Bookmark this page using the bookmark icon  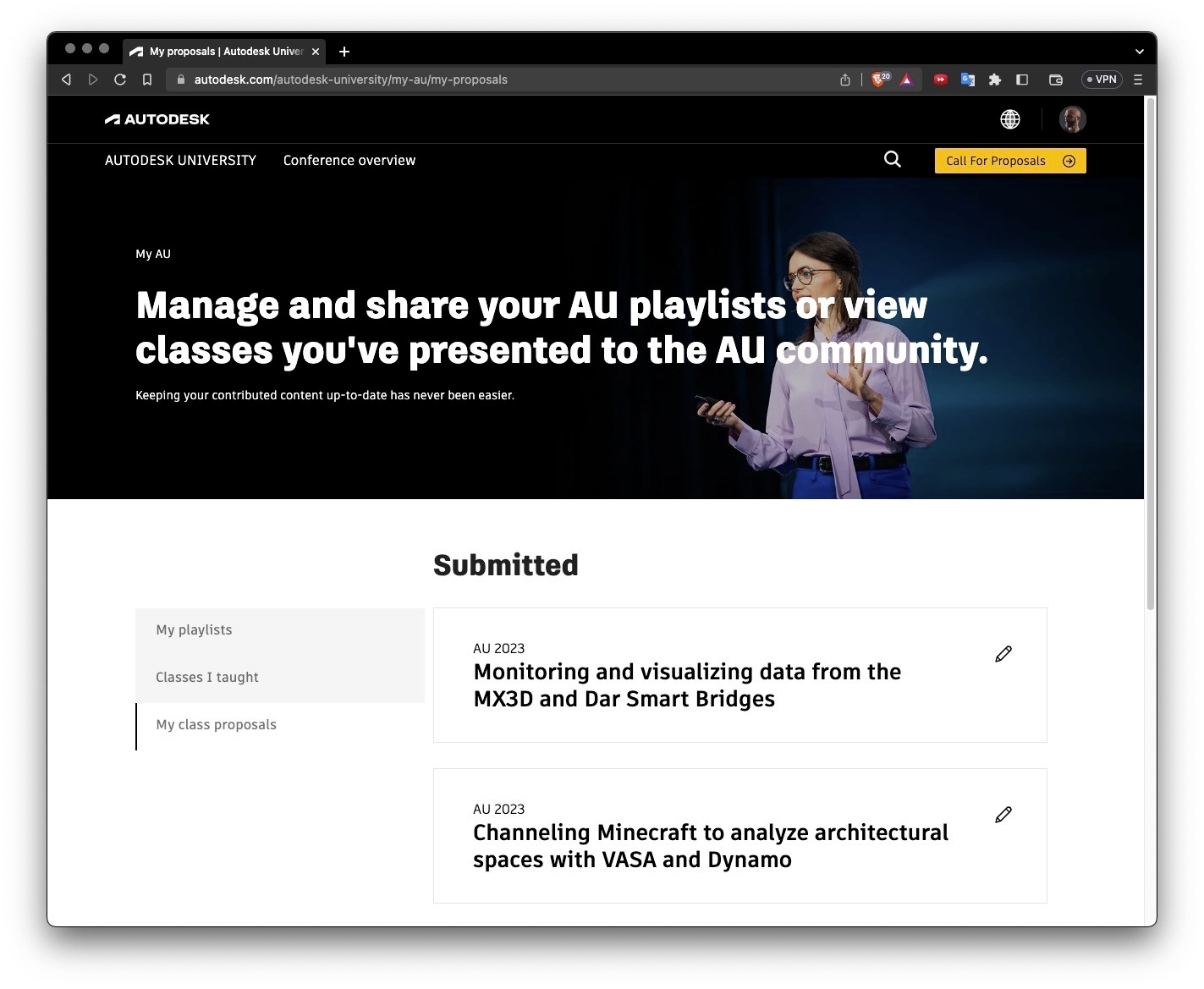click(x=147, y=80)
